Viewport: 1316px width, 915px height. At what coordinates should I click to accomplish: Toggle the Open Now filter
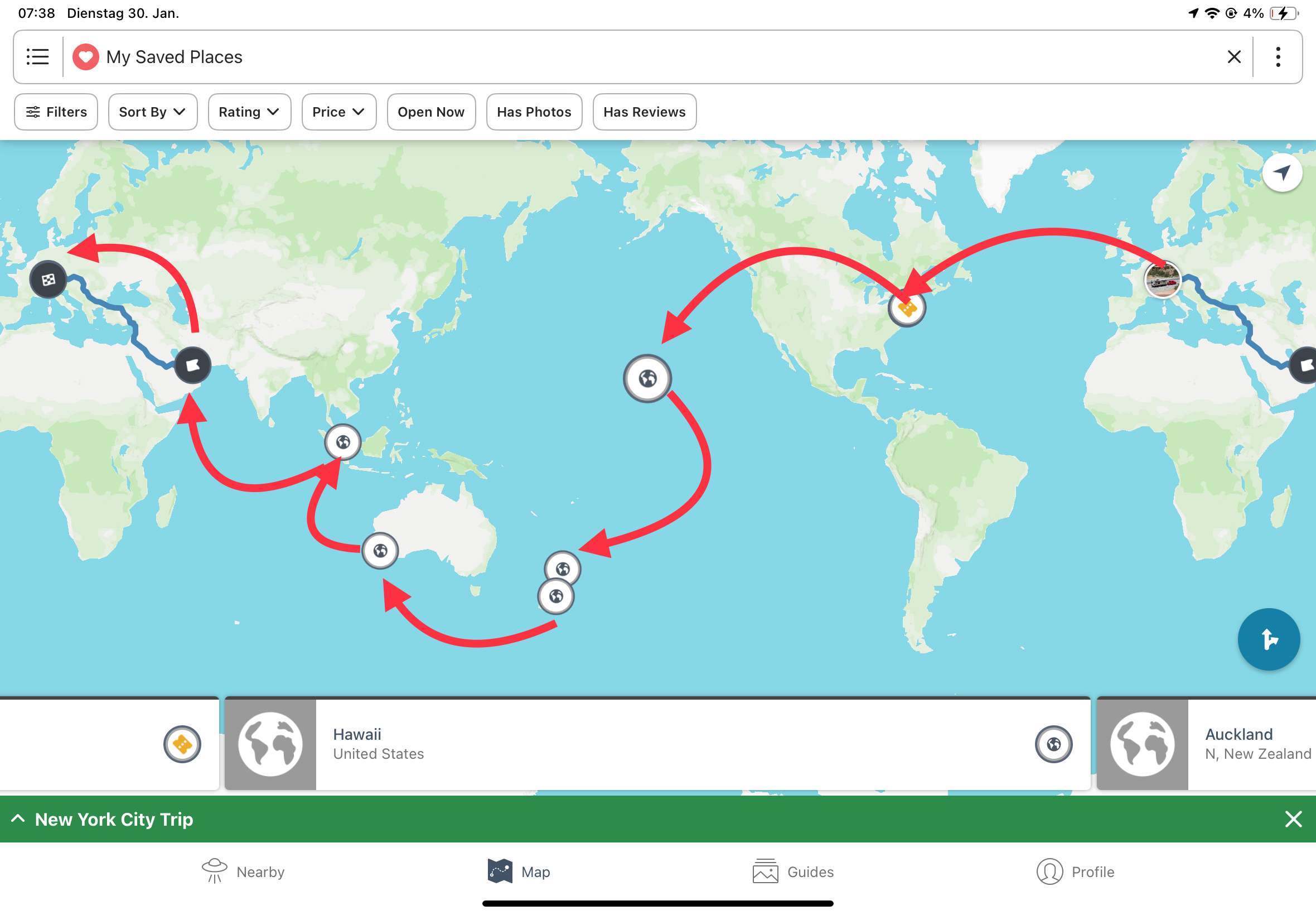[x=431, y=112]
